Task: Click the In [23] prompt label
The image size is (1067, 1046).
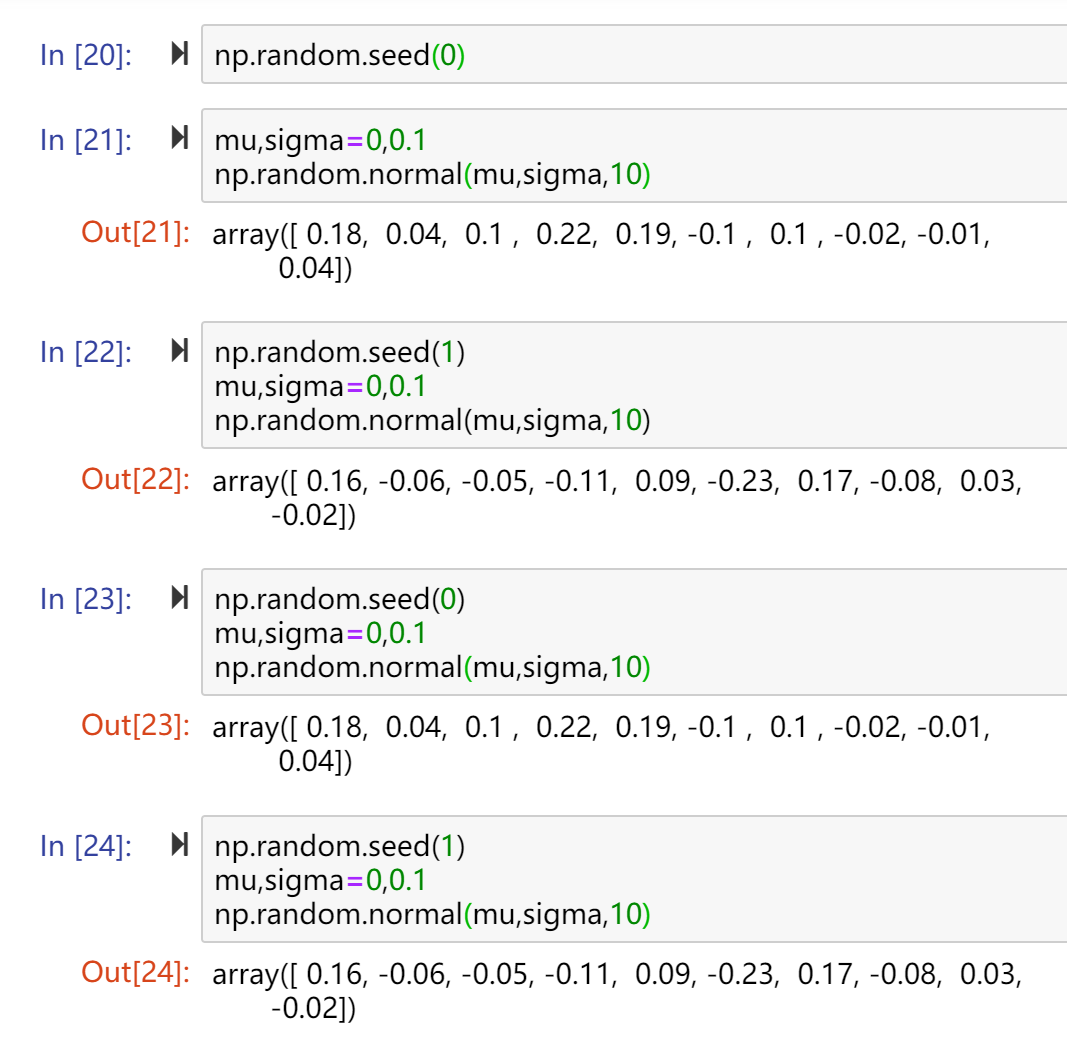Action: click(x=86, y=600)
